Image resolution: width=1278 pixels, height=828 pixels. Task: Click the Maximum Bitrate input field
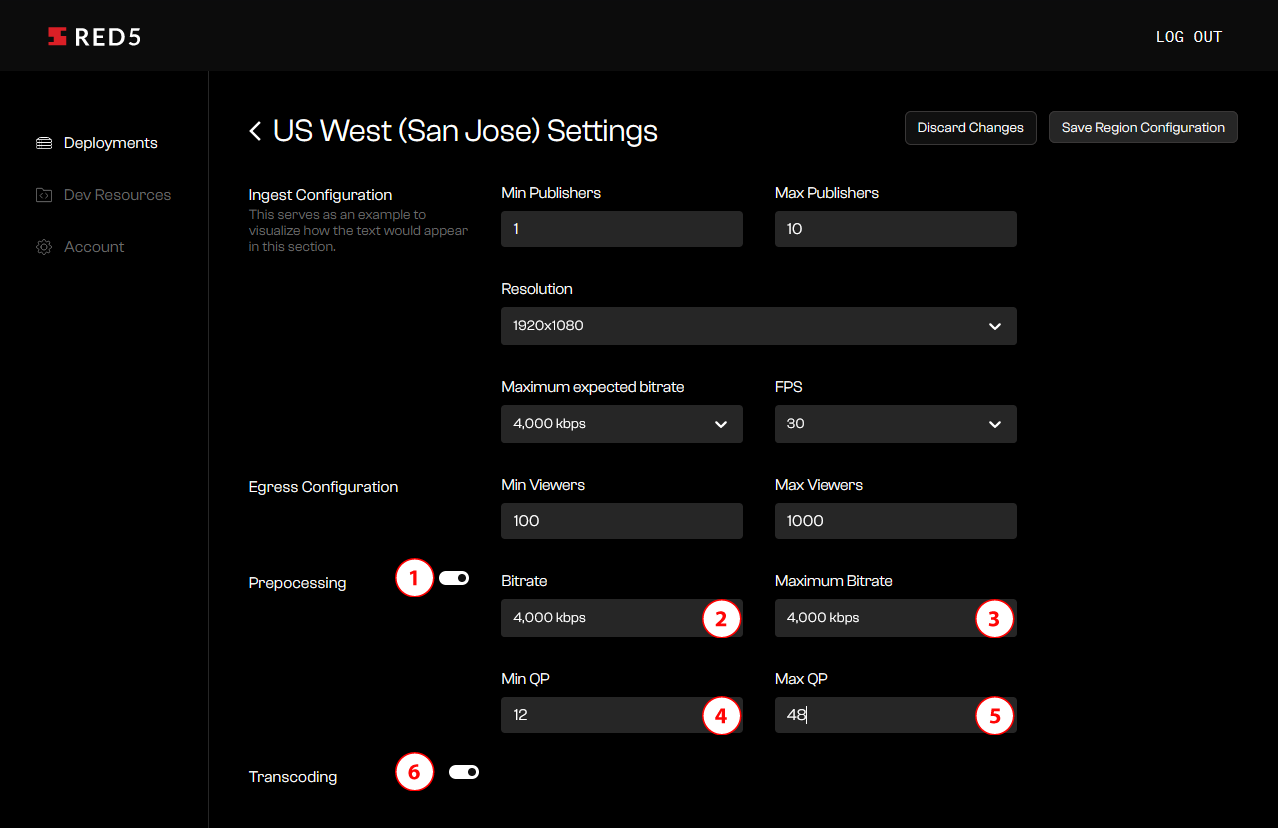click(x=896, y=618)
